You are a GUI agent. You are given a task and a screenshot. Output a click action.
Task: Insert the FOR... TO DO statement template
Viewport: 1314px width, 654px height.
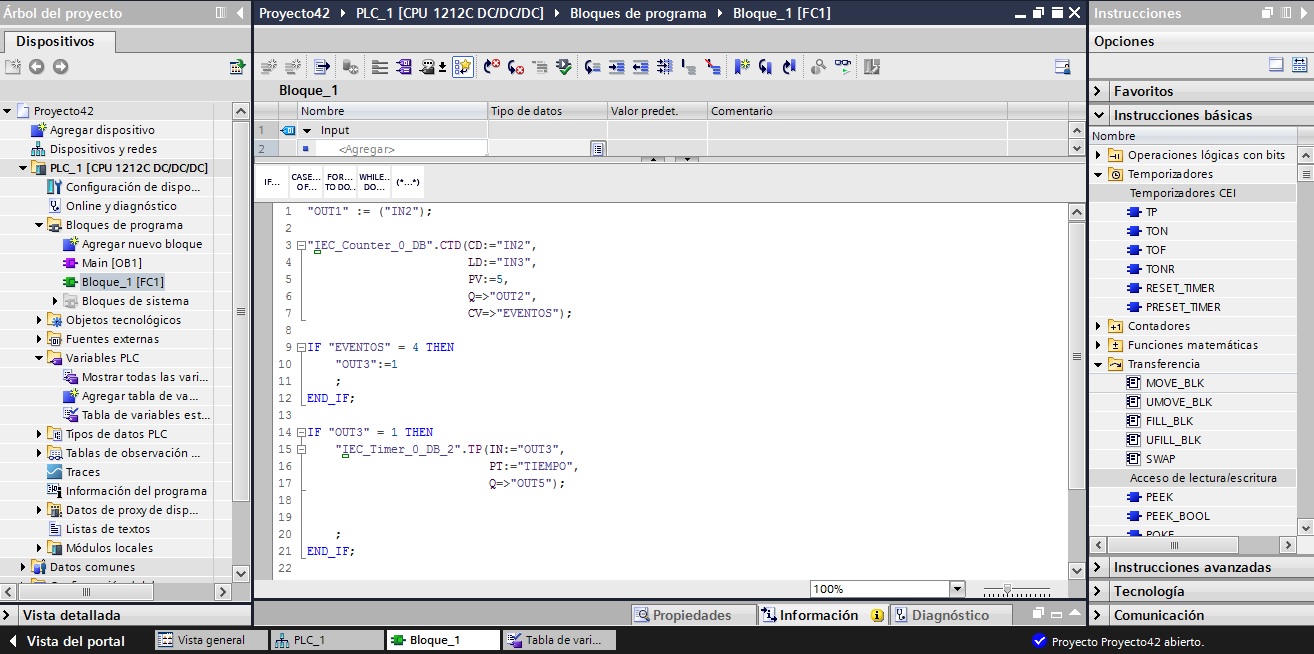(340, 182)
